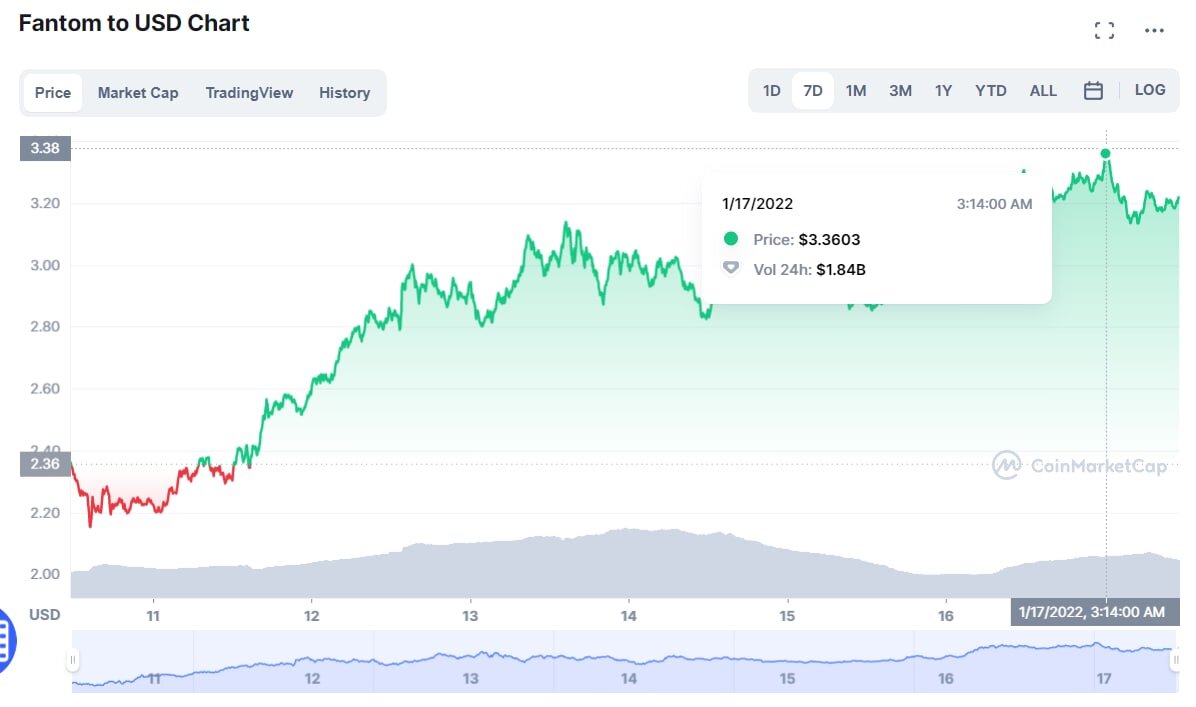Screen dimensions: 1196x707
Task: Click the 2.00 y-axis label
Action: coord(45,574)
